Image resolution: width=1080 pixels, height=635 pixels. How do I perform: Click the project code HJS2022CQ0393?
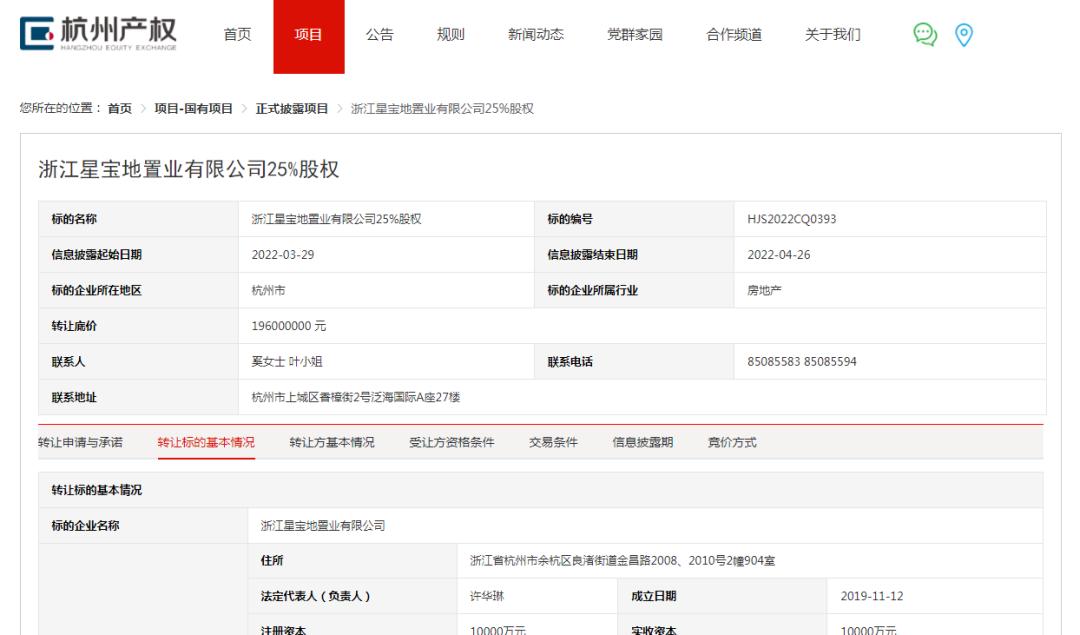click(791, 219)
